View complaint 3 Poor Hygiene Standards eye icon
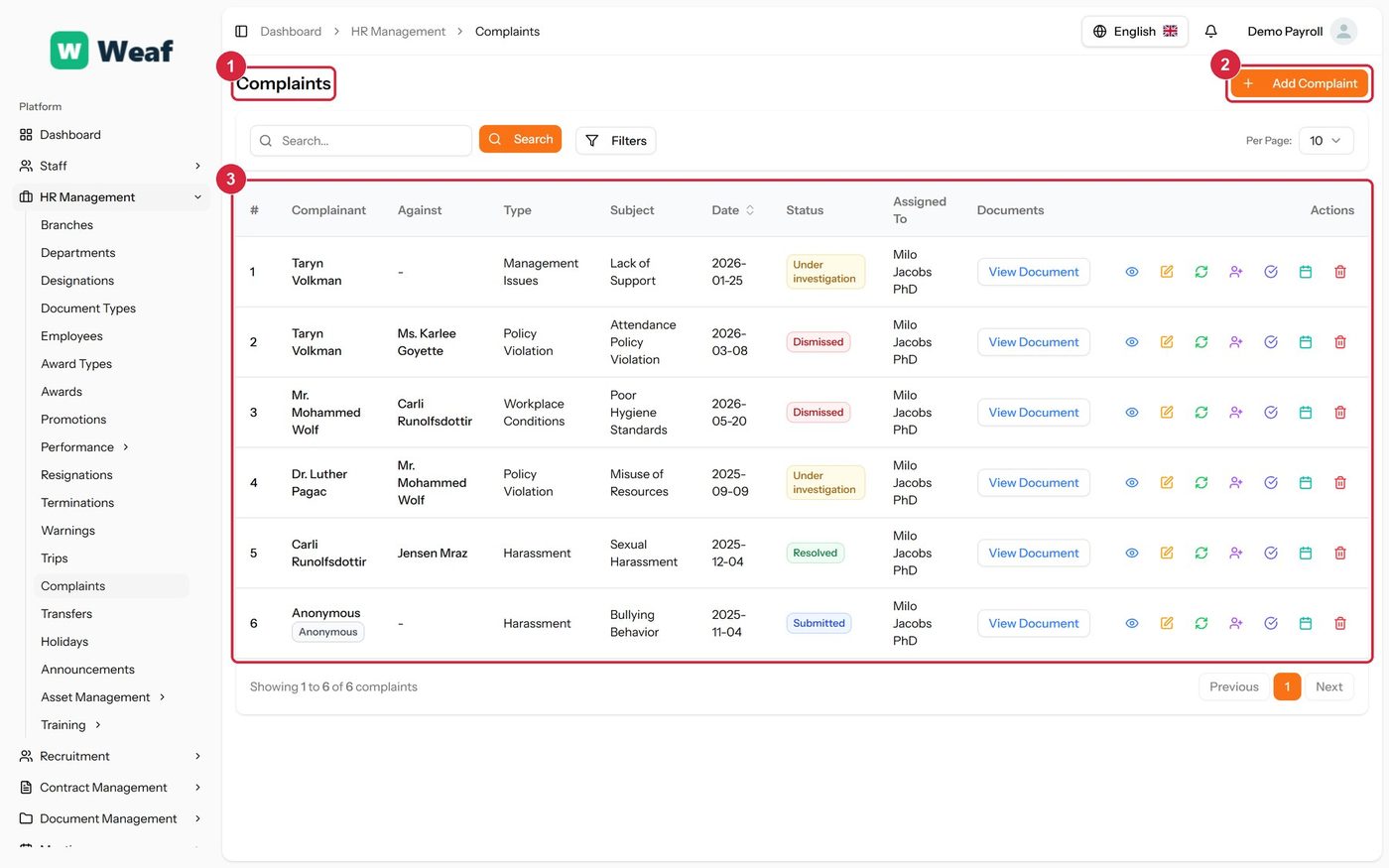Screen dimensions: 1389x868 click(x=1132, y=413)
